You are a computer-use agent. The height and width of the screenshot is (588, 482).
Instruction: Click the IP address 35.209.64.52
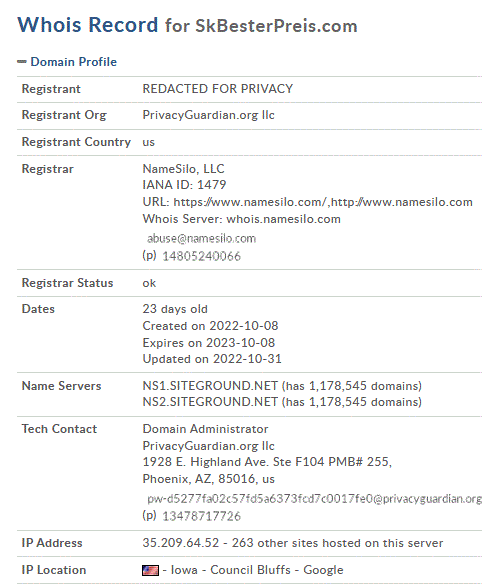click(180, 543)
